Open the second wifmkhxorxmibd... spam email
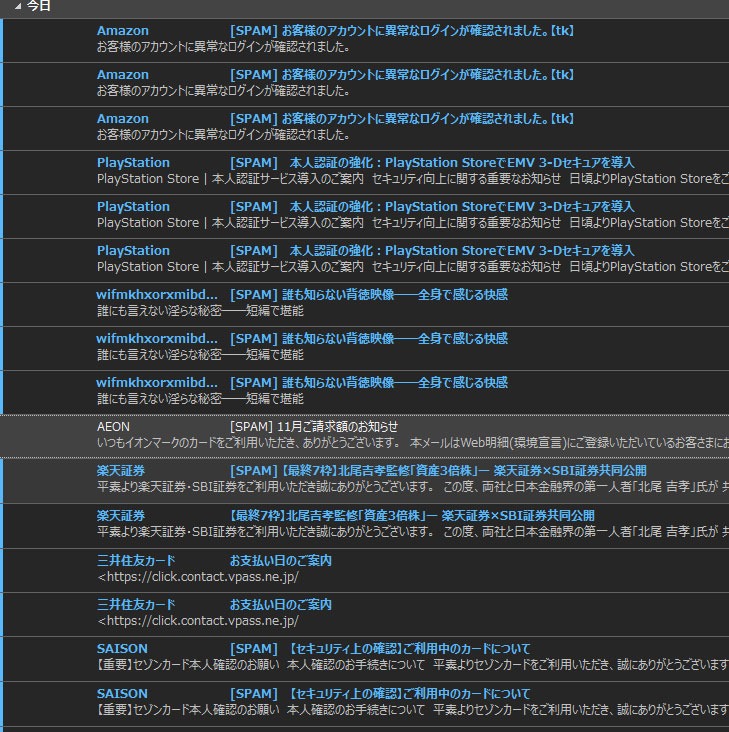729x732 pixels. pos(364,348)
